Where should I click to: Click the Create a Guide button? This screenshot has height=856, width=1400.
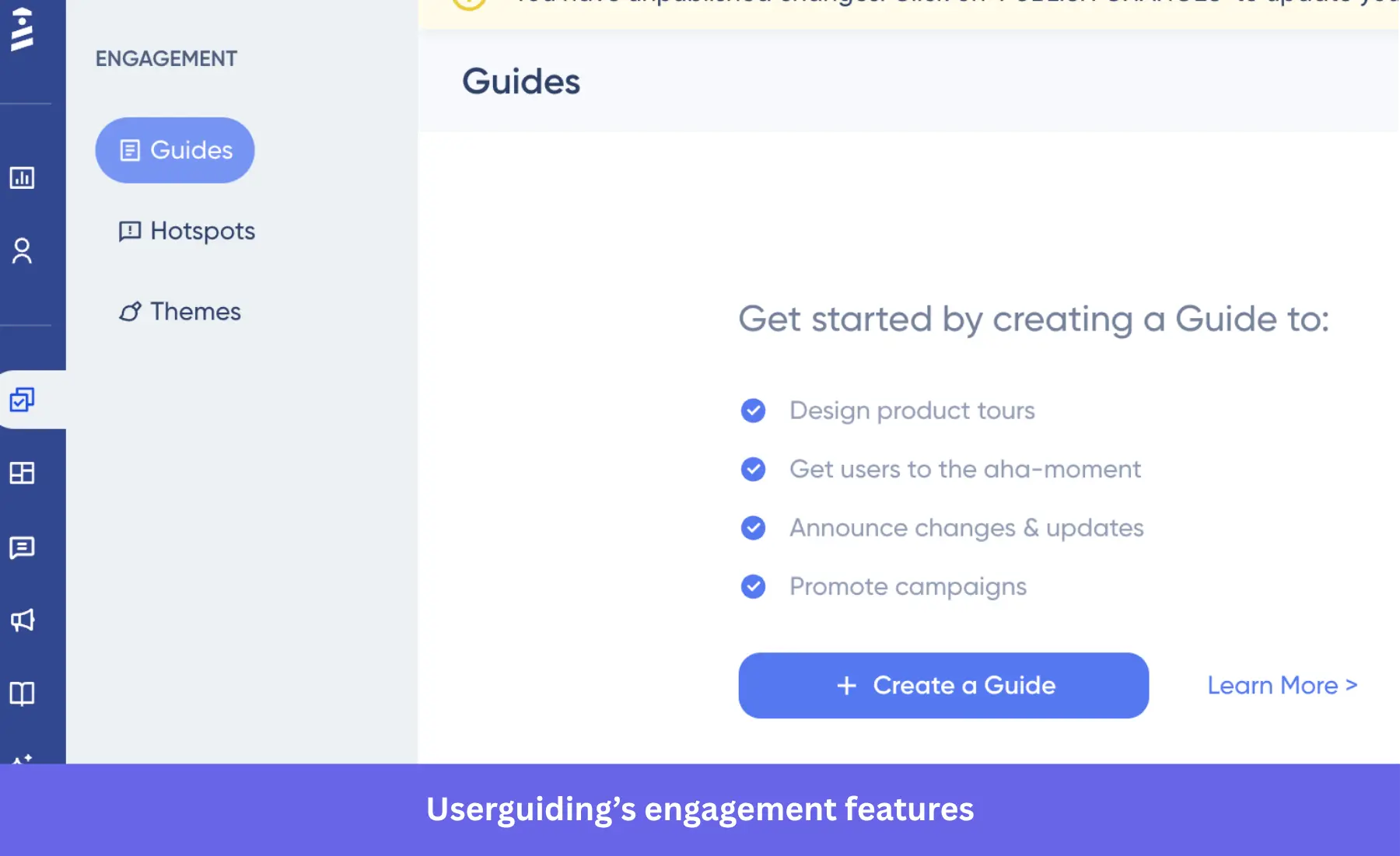pos(943,685)
